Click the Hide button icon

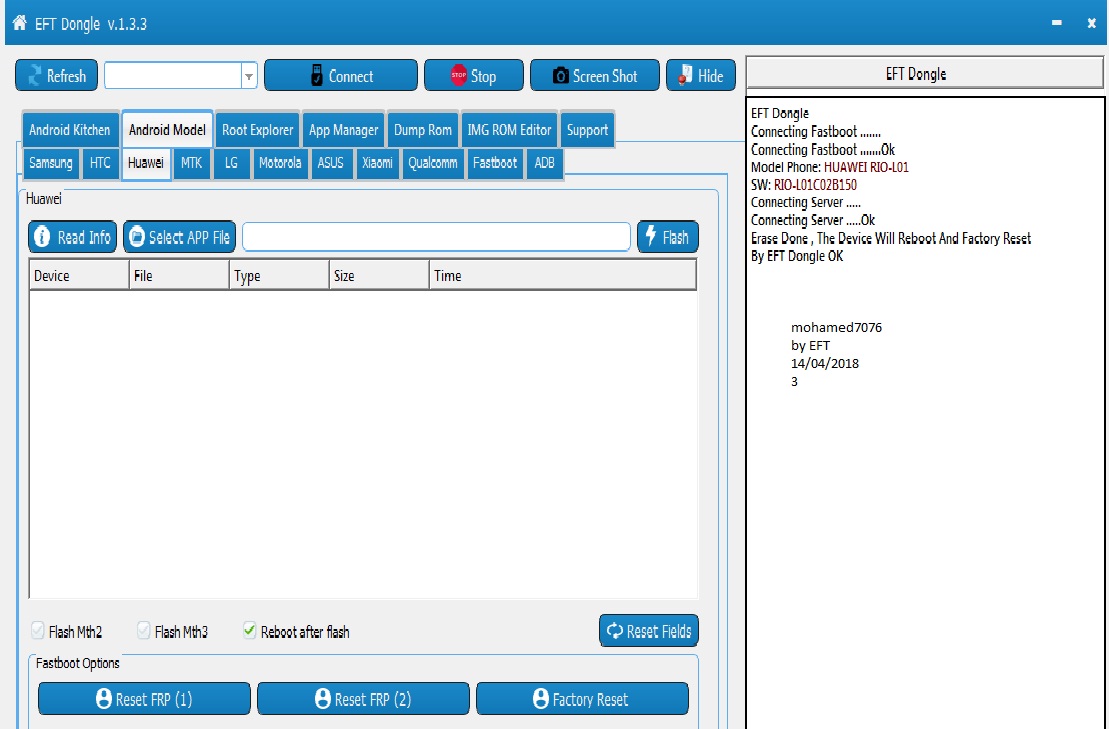click(685, 75)
